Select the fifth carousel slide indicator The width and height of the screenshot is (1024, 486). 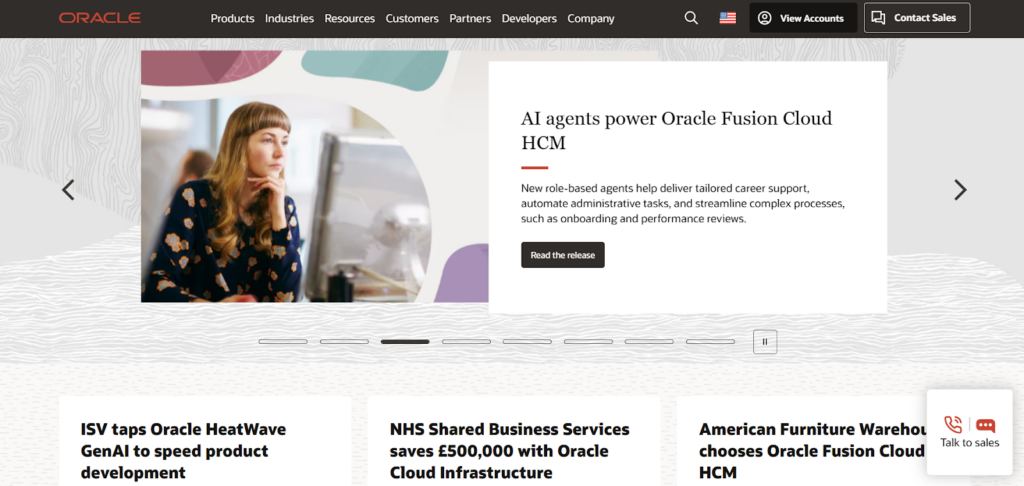[x=527, y=342]
